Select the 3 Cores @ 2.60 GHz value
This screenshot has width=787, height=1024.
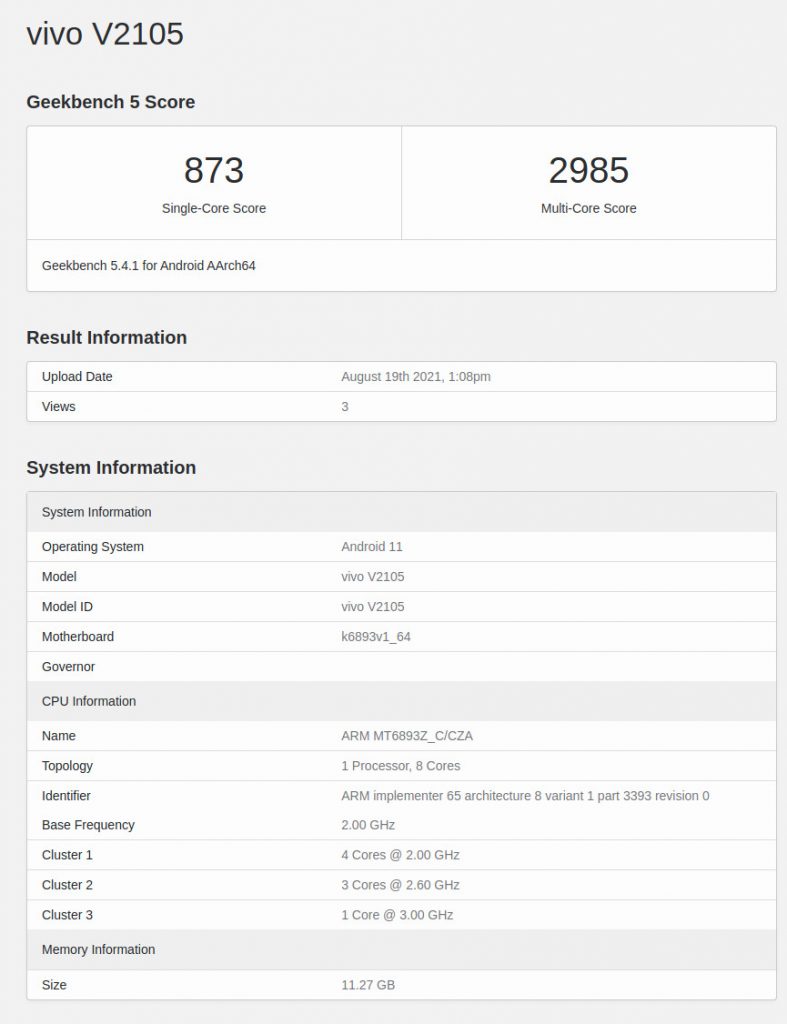tap(400, 885)
